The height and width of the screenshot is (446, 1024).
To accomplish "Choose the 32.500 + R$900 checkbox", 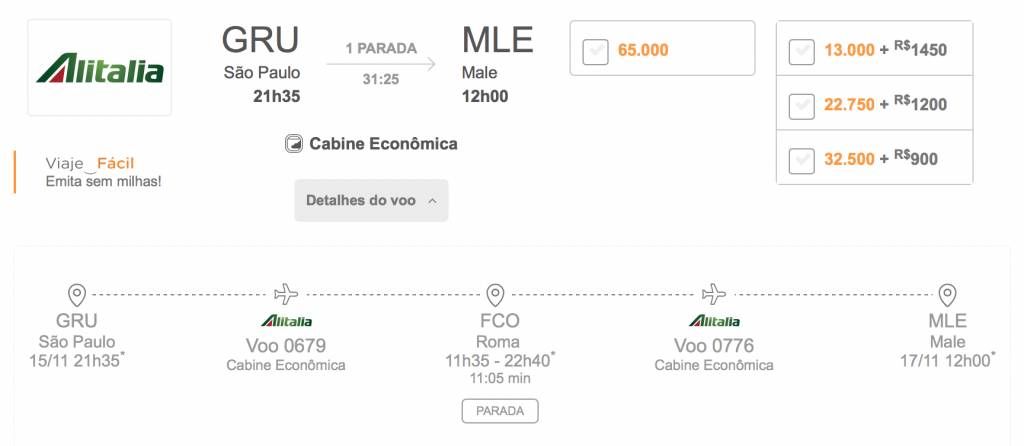I will coord(801,161).
